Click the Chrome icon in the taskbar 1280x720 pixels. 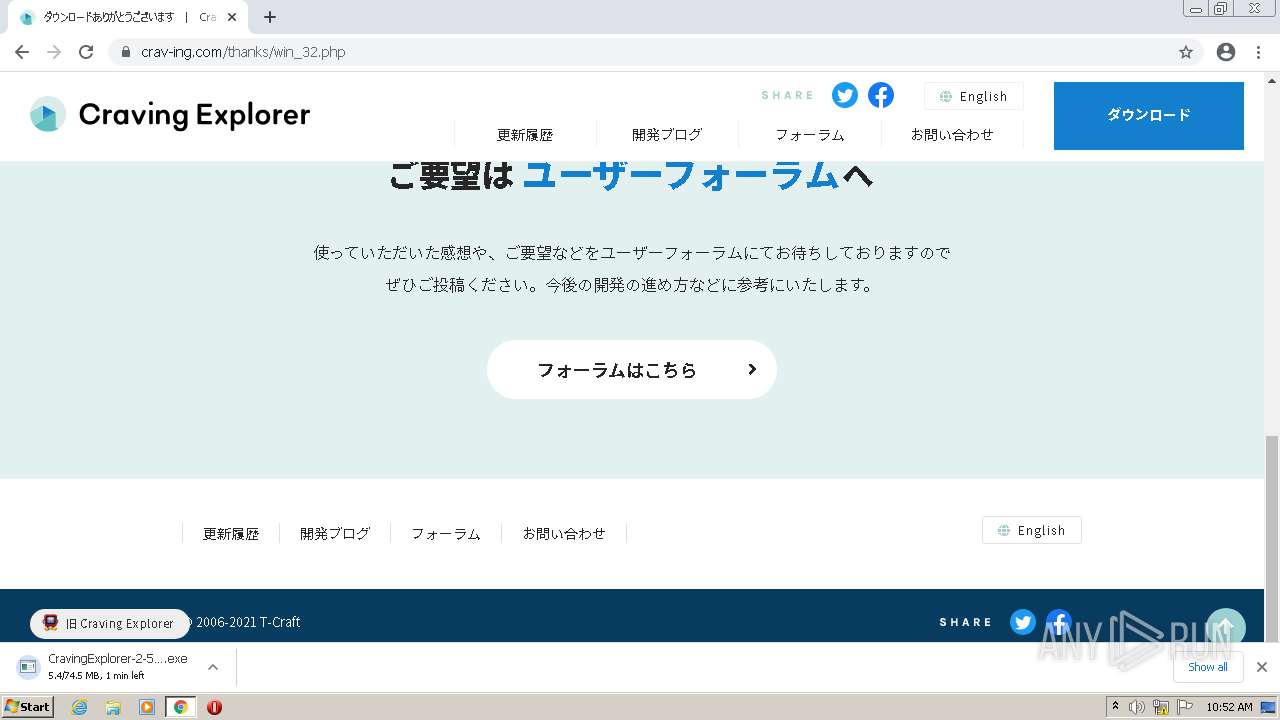click(180, 707)
